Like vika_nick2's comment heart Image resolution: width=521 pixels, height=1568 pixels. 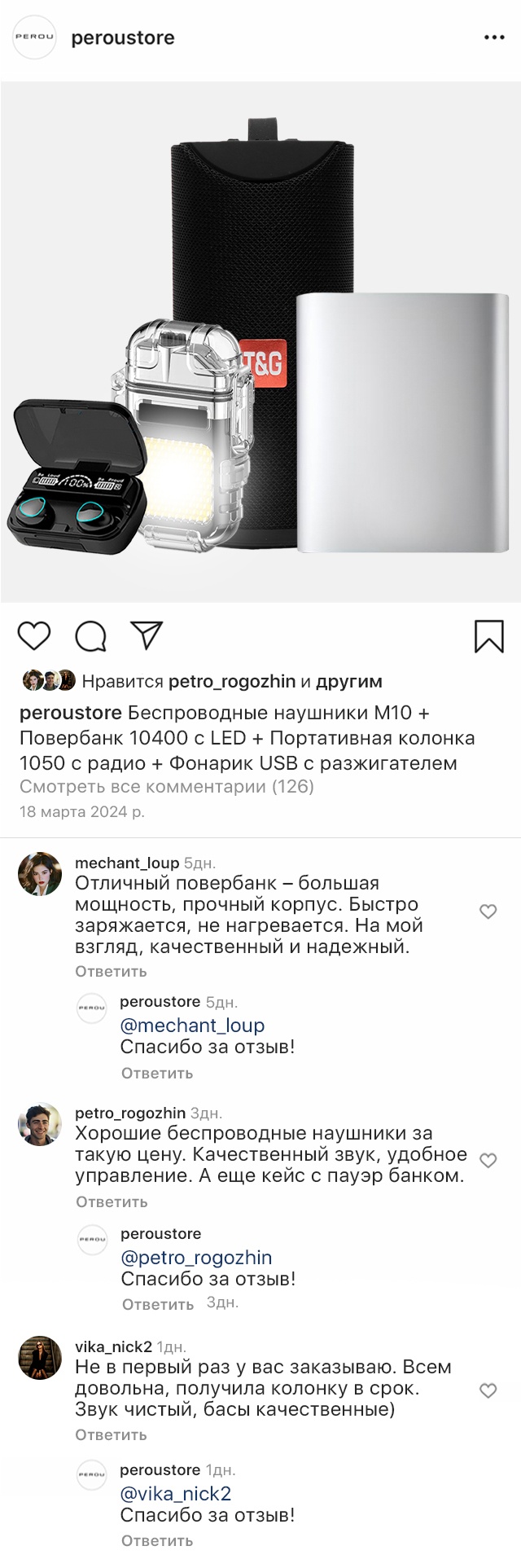click(488, 1390)
